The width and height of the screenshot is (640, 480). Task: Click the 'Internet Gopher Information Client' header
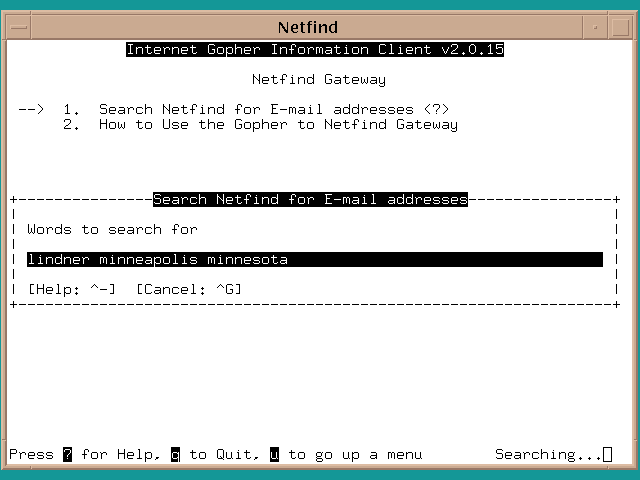point(314,49)
